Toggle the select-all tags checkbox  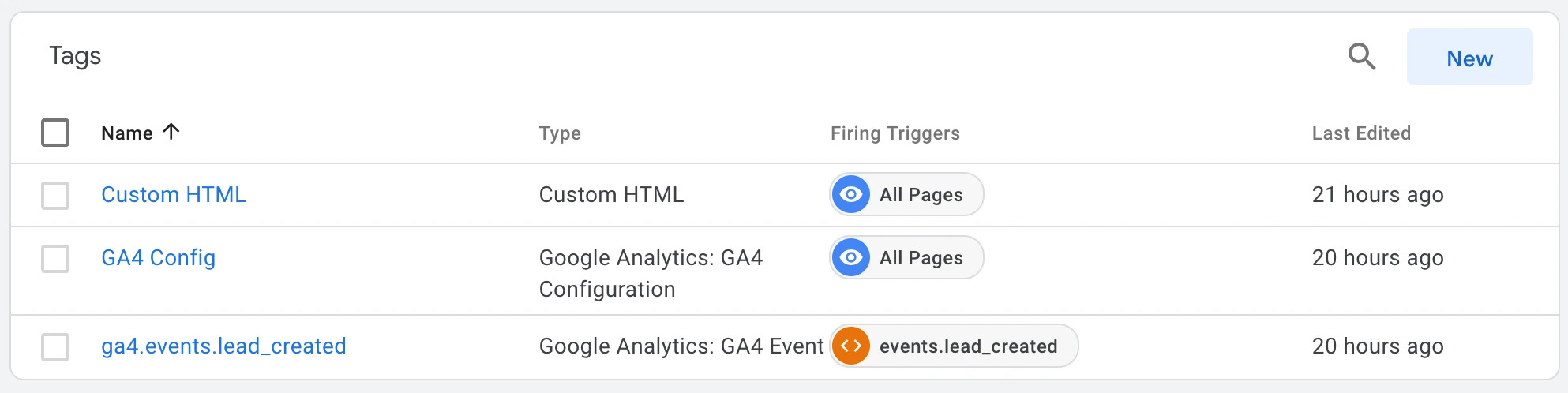tap(55, 133)
